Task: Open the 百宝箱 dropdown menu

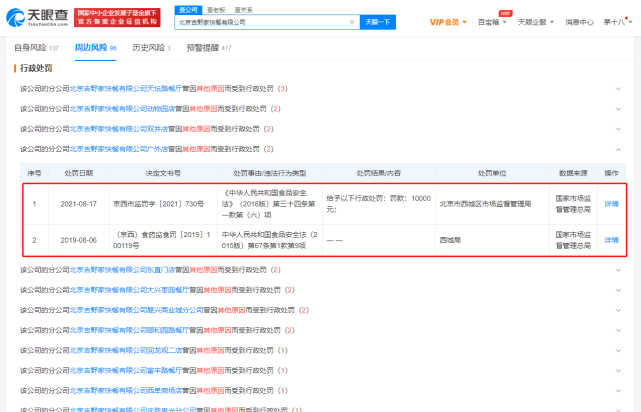Action: [492, 22]
